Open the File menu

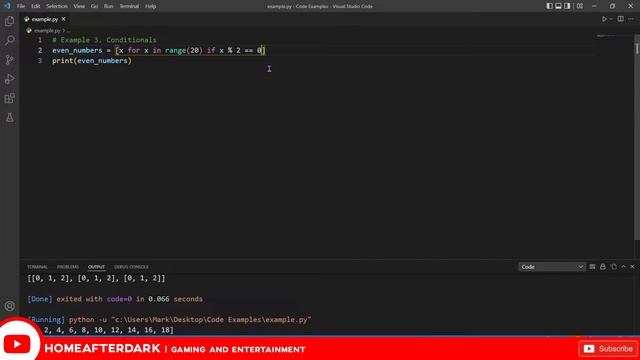click(x=21, y=6)
